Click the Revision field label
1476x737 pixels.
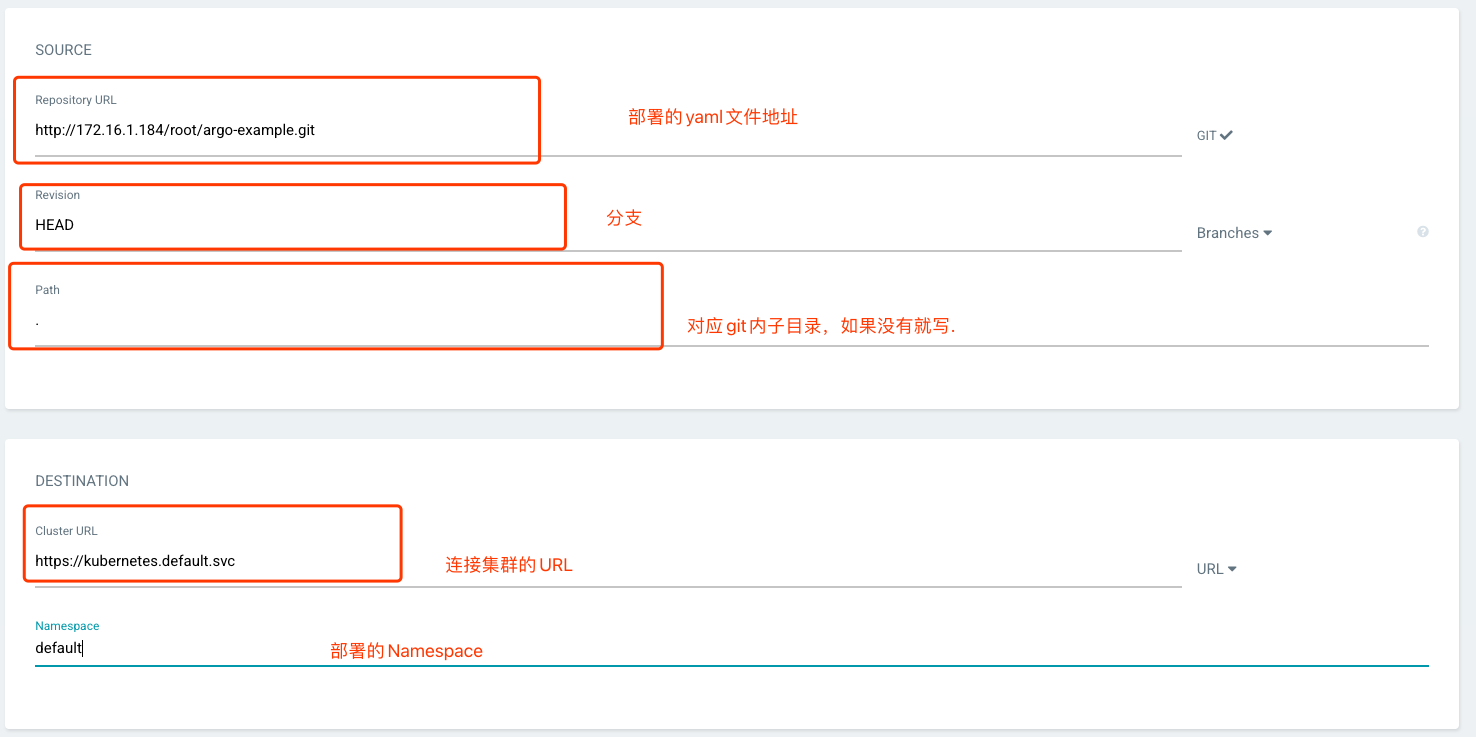[57, 195]
